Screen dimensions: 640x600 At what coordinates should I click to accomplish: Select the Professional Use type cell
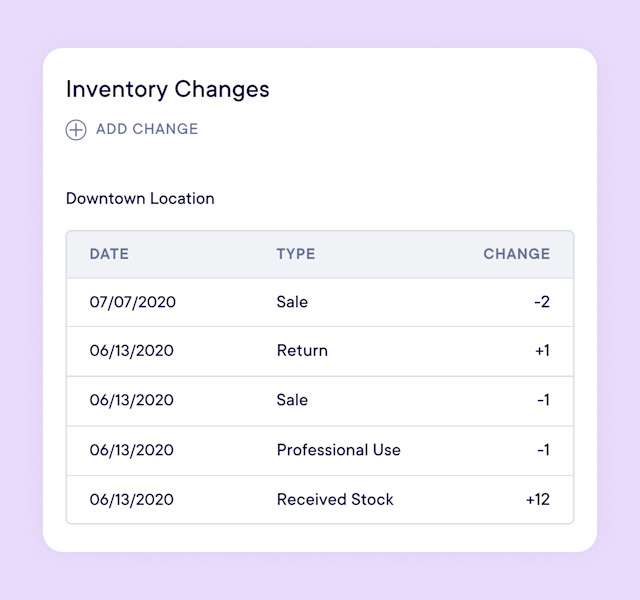click(x=338, y=450)
